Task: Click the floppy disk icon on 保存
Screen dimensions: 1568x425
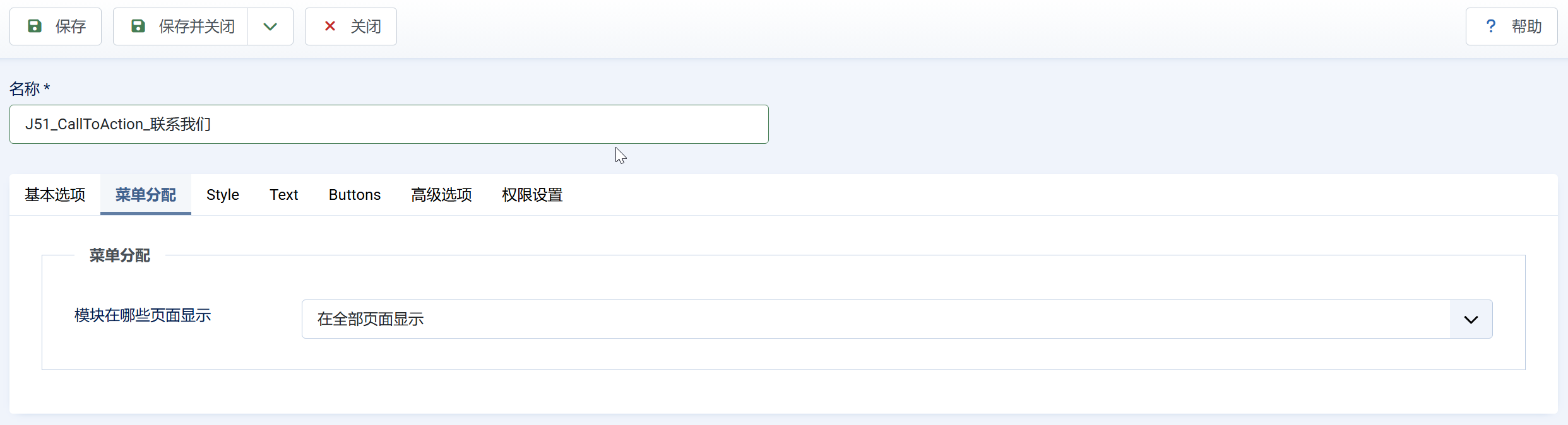Action: pyautogui.click(x=35, y=26)
